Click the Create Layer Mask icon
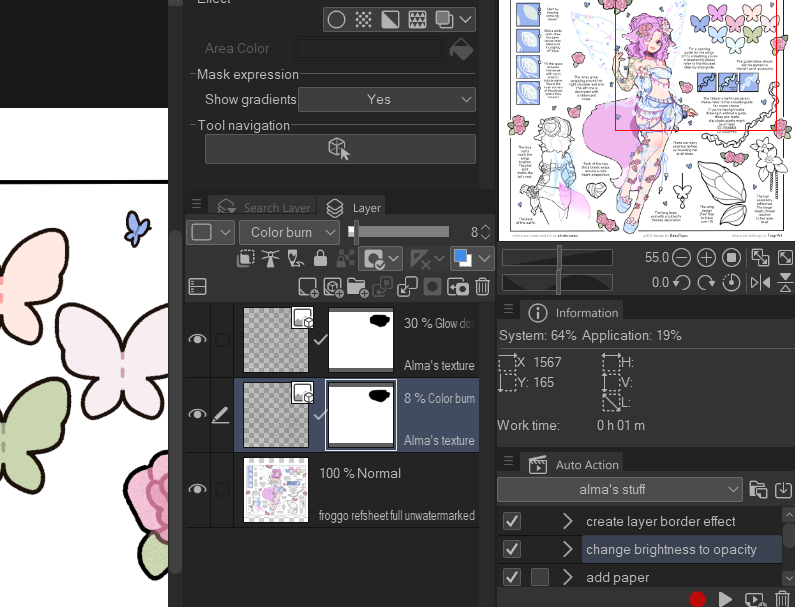 [x=432, y=287]
